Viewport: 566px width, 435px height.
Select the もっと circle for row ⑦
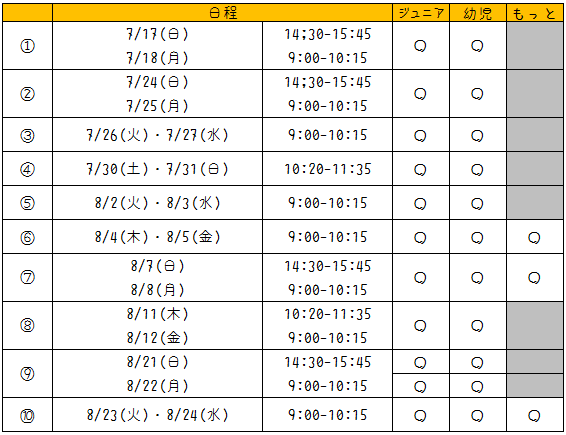click(534, 278)
